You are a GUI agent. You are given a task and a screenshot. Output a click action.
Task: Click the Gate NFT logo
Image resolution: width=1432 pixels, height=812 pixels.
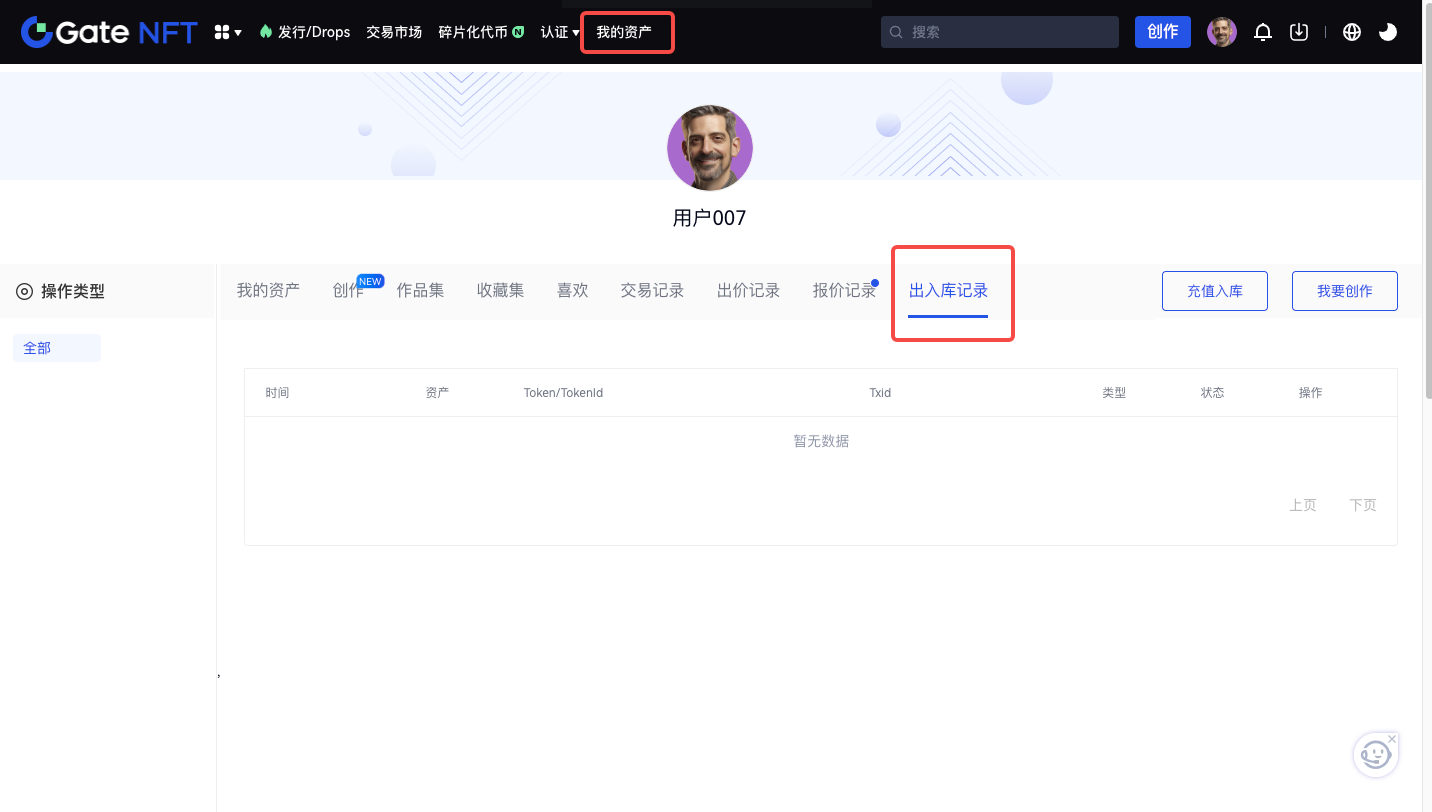pos(109,32)
